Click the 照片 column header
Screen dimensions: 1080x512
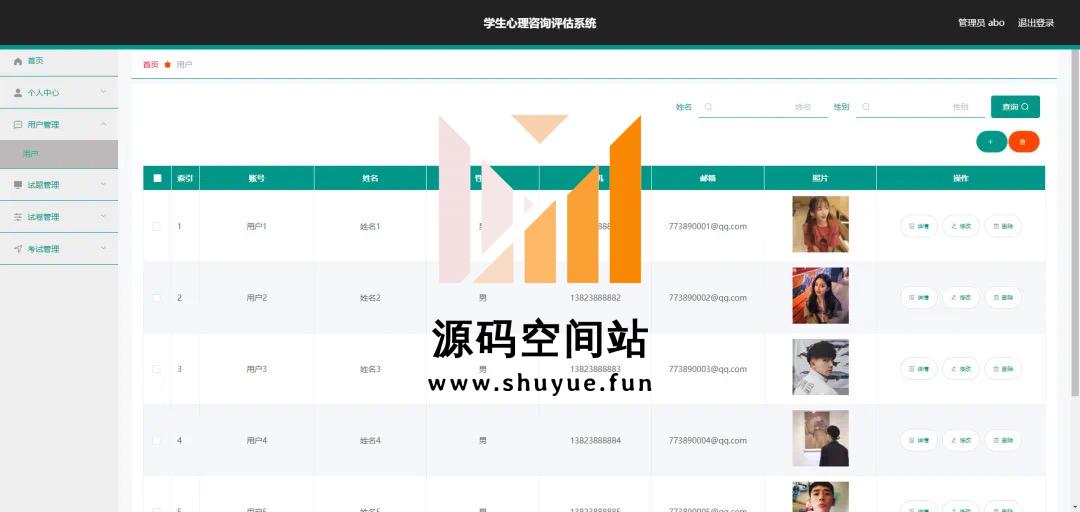point(820,178)
